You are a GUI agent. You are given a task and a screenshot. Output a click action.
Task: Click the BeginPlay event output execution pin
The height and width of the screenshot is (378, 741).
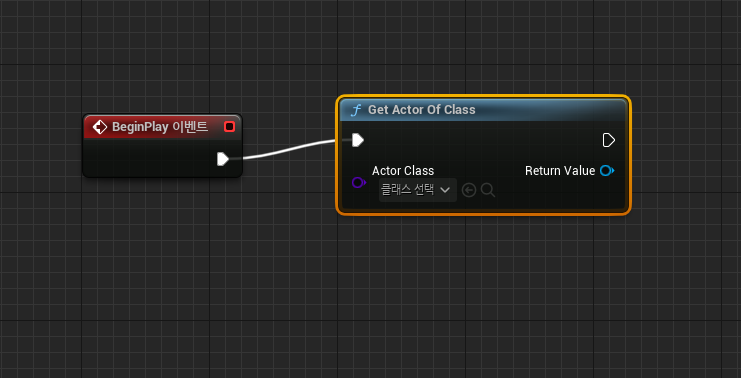[223, 159]
